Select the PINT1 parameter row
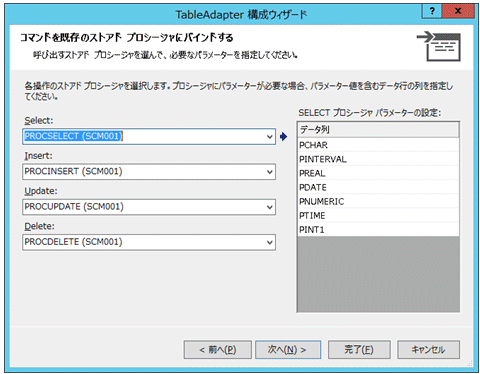480x374 pixels. 378,230
